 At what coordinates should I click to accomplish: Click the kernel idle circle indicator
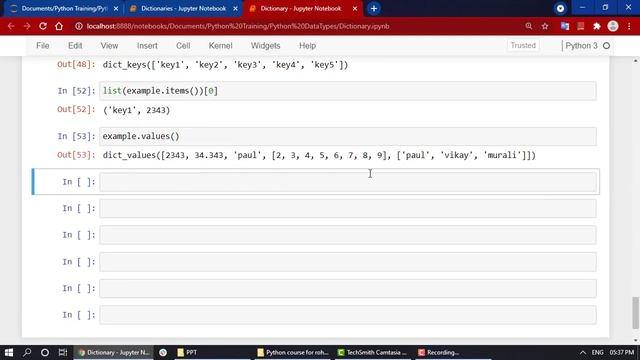pyautogui.click(x=607, y=46)
